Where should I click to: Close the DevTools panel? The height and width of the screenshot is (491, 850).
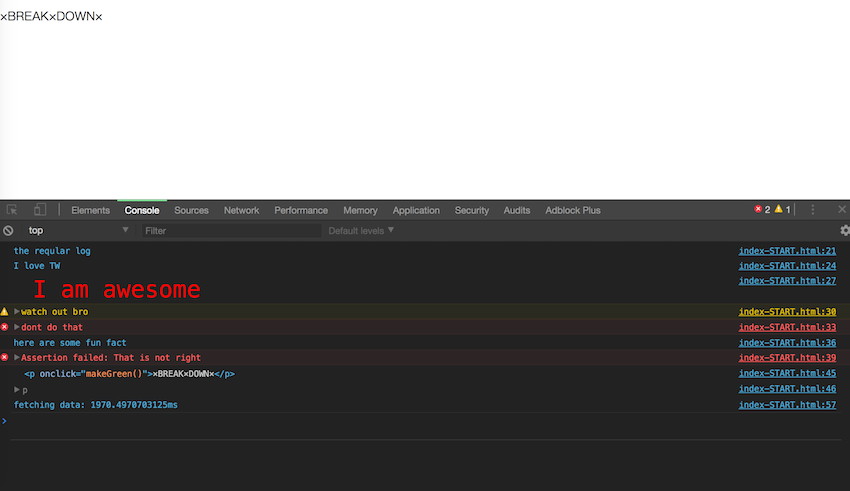(x=841, y=210)
